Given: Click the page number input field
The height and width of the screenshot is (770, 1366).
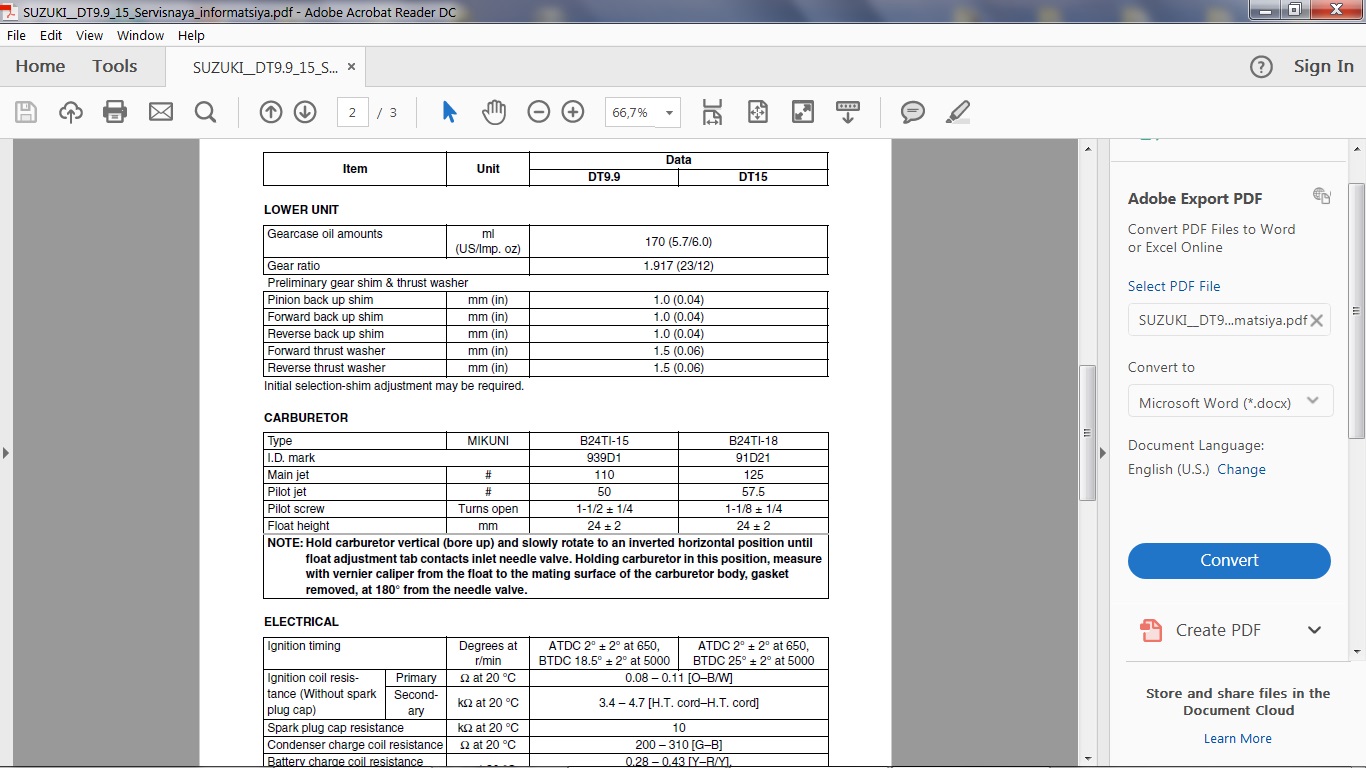Looking at the screenshot, I should (x=352, y=113).
